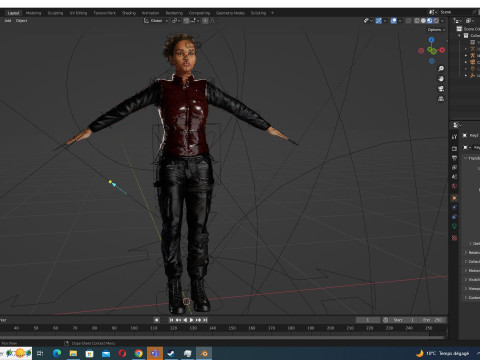Switch perspective/orthographic with grid icon
The image size is (480, 360).
[441, 99]
